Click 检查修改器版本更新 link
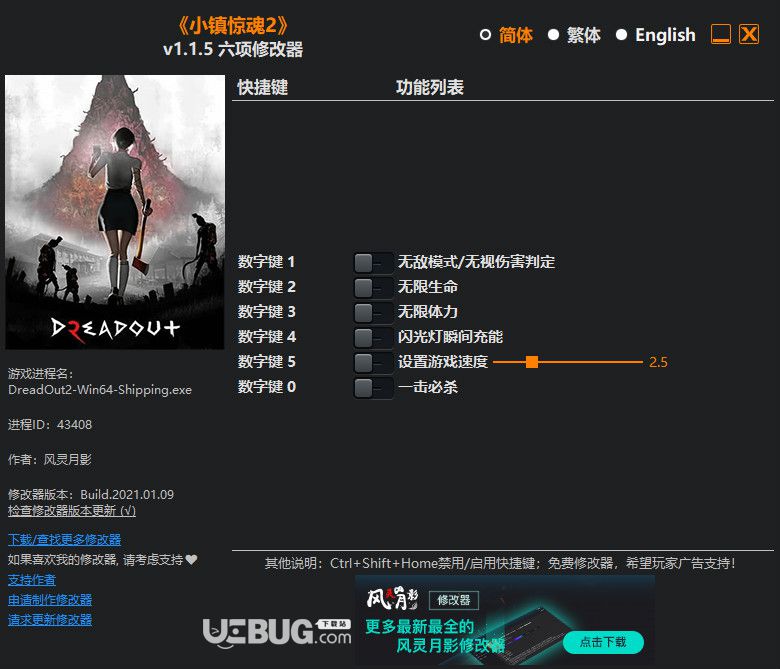Screen dimensions: 780x669 pos(72,511)
